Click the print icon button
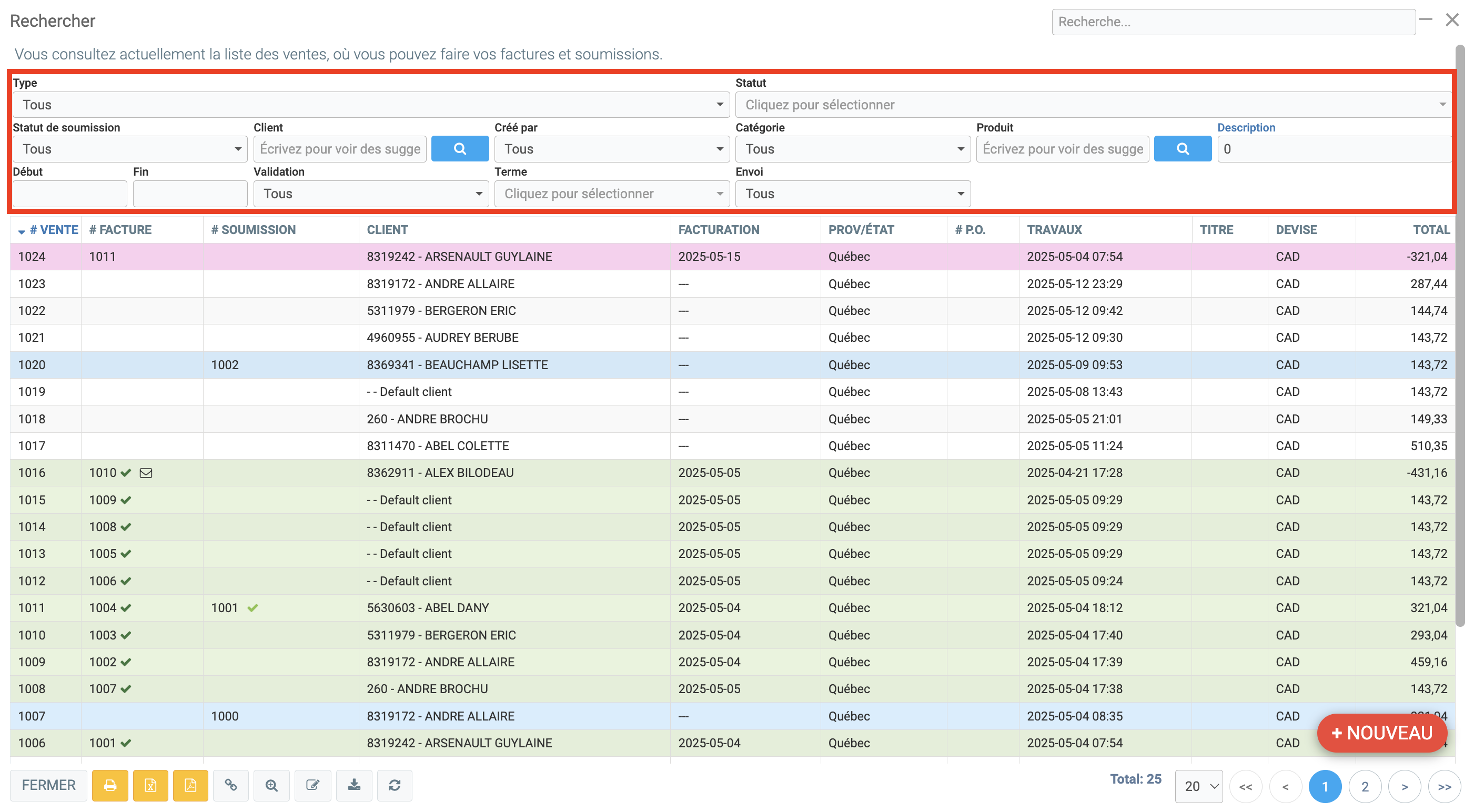Screen dimensions: 1474x812 click(110, 785)
